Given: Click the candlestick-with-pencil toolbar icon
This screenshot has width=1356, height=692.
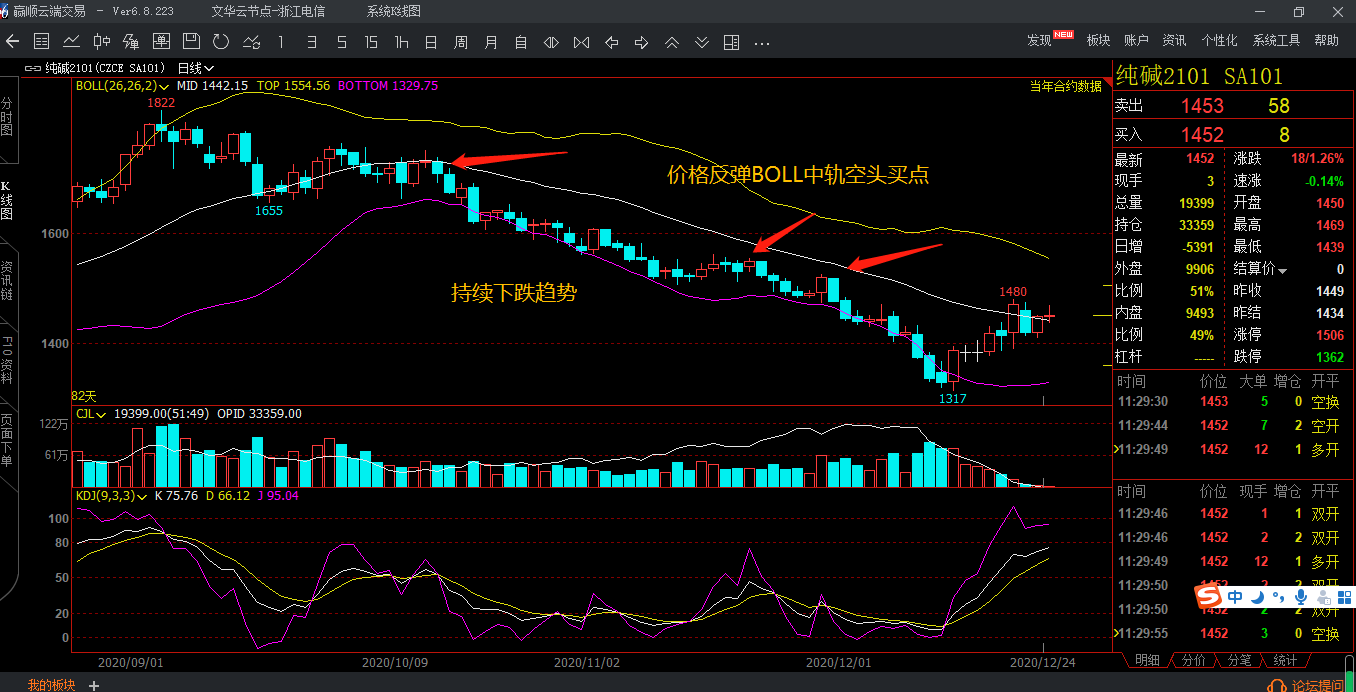Looking at the screenshot, I should pos(131,42).
